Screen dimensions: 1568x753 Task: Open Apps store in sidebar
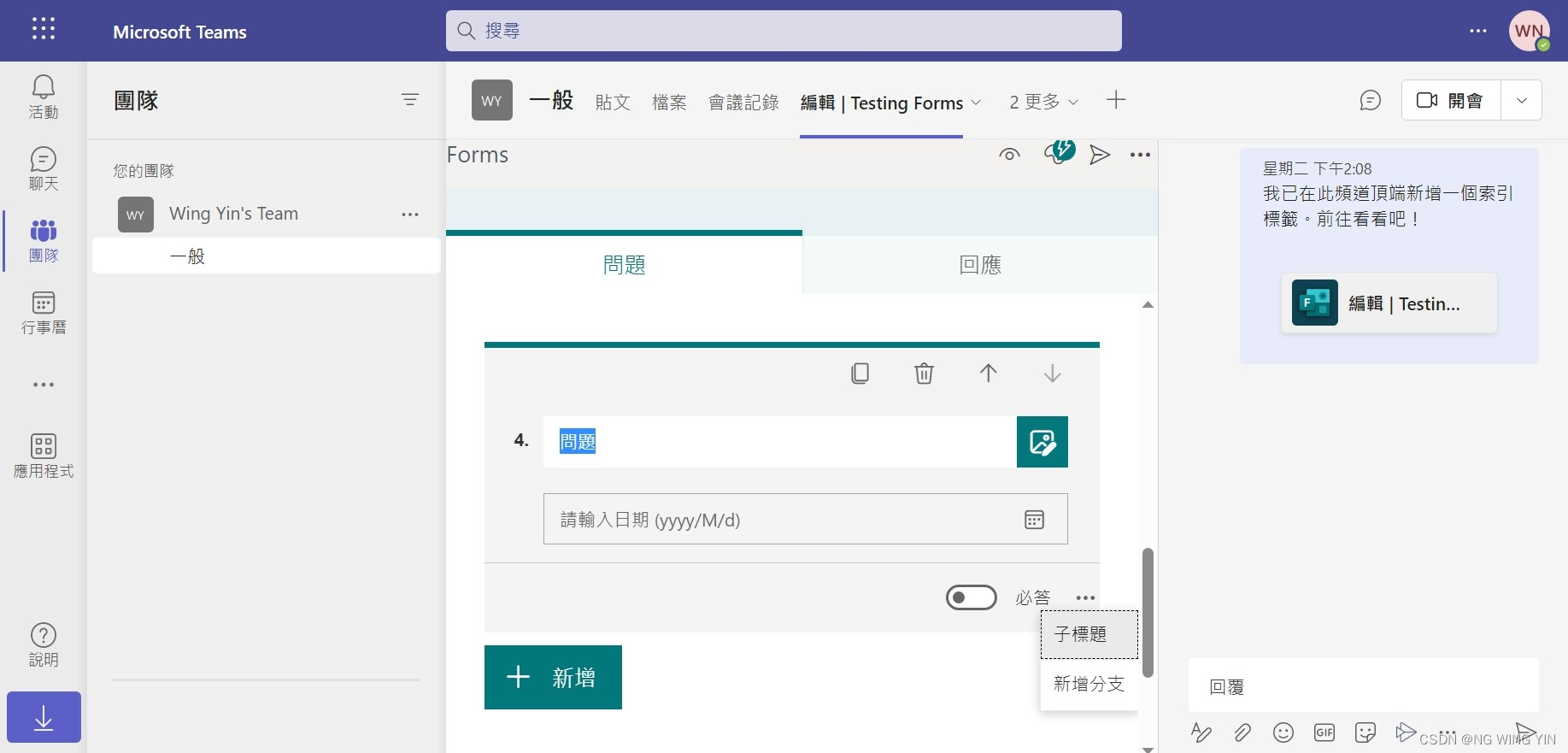tap(44, 456)
